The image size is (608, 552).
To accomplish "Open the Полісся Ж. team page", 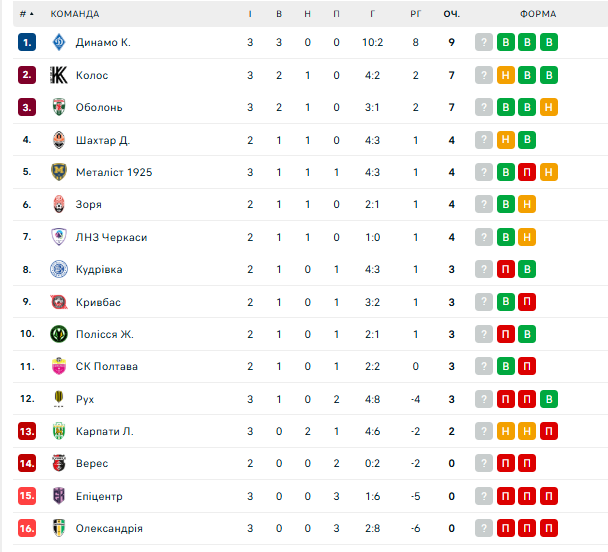I will pos(105,334).
